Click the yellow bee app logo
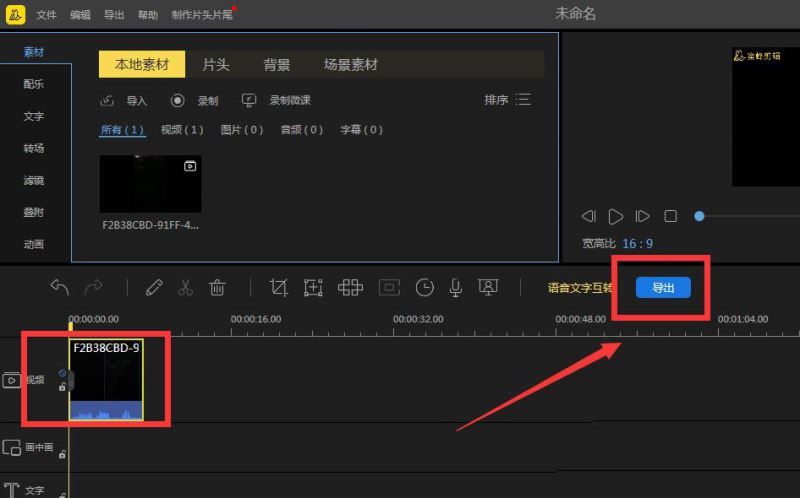This screenshot has width=800, height=498. [x=15, y=14]
